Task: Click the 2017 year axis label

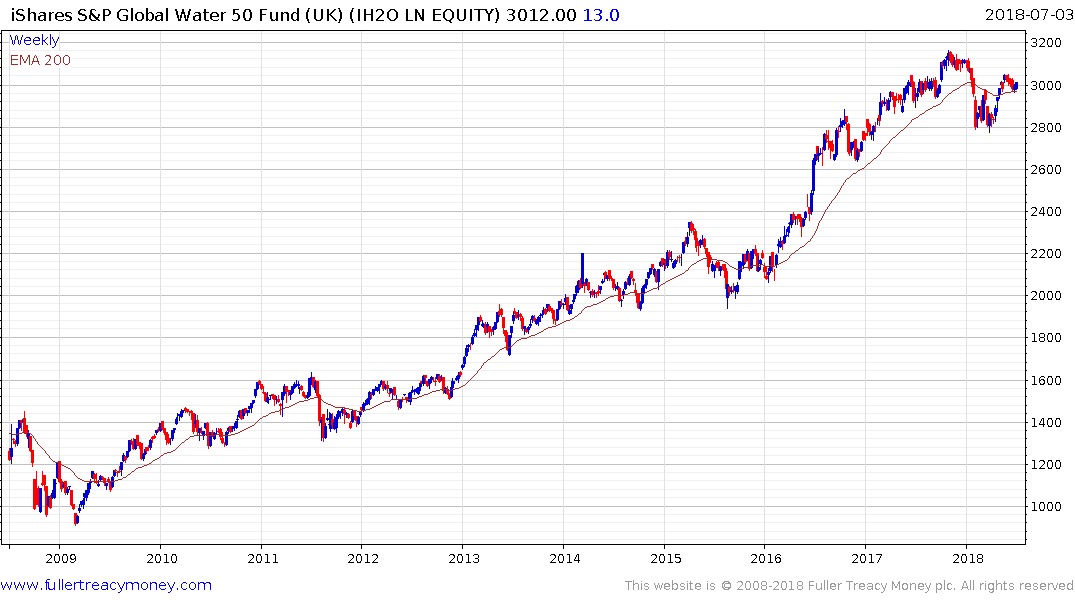Action: click(x=867, y=558)
